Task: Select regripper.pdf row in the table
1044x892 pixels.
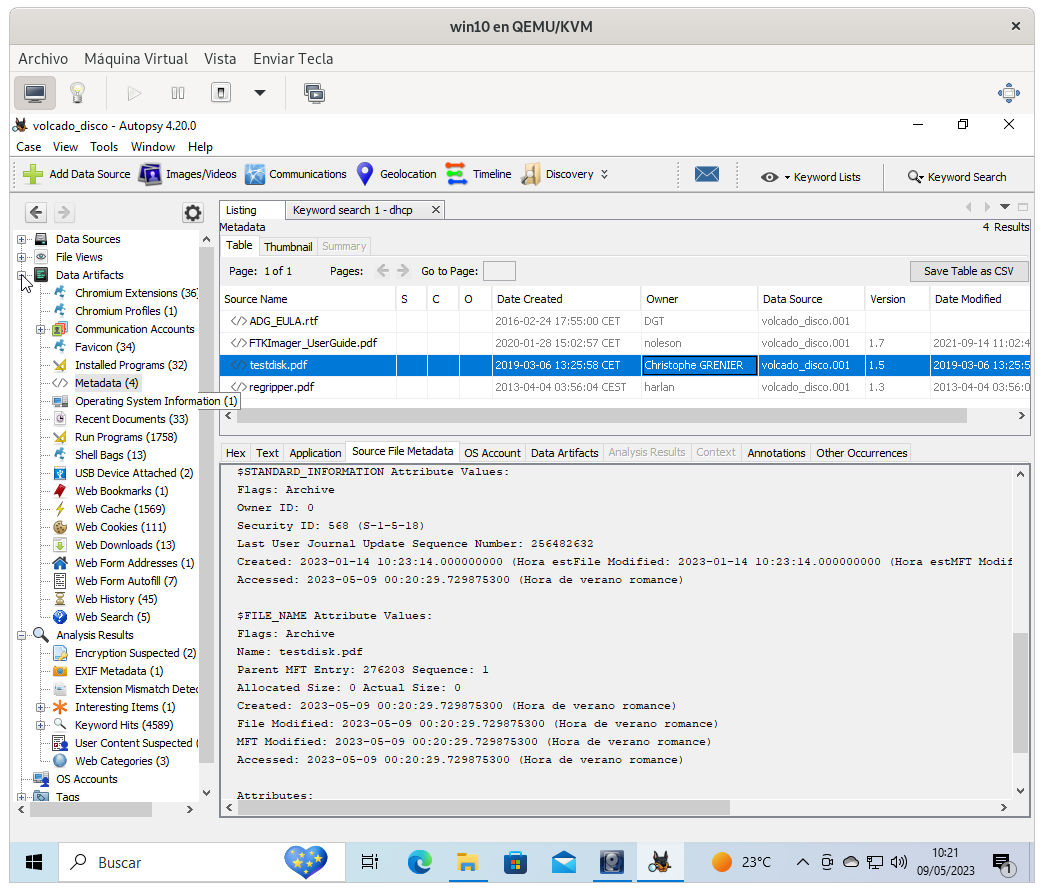Action: [281, 387]
